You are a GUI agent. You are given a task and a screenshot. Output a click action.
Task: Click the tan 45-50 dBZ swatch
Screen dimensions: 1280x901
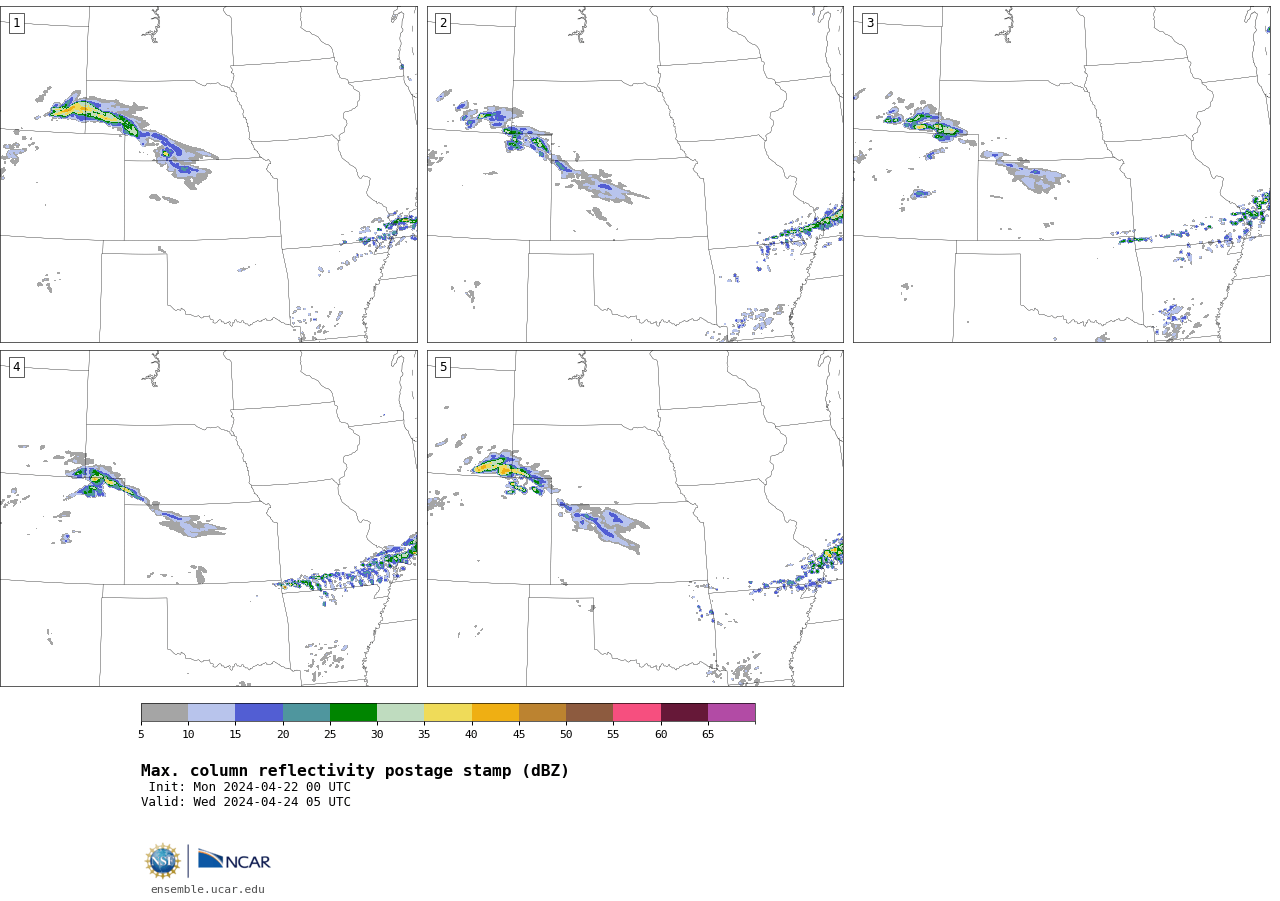coord(542,712)
